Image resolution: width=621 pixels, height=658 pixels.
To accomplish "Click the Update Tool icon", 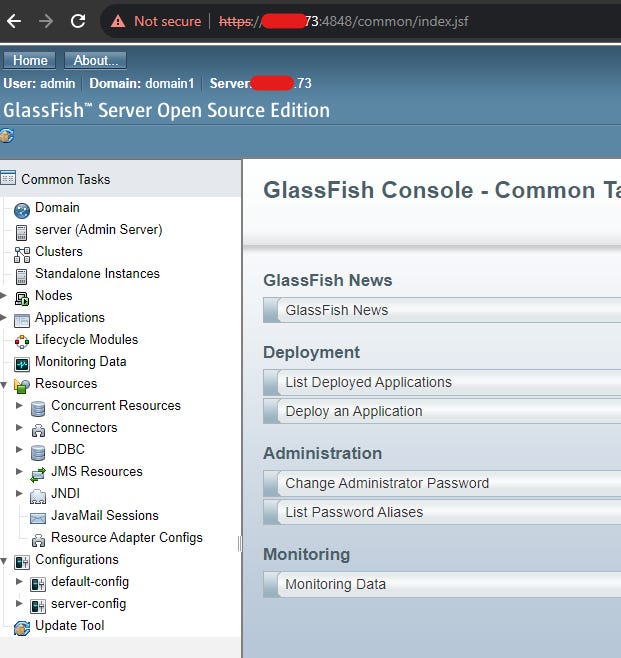I will point(22,628).
